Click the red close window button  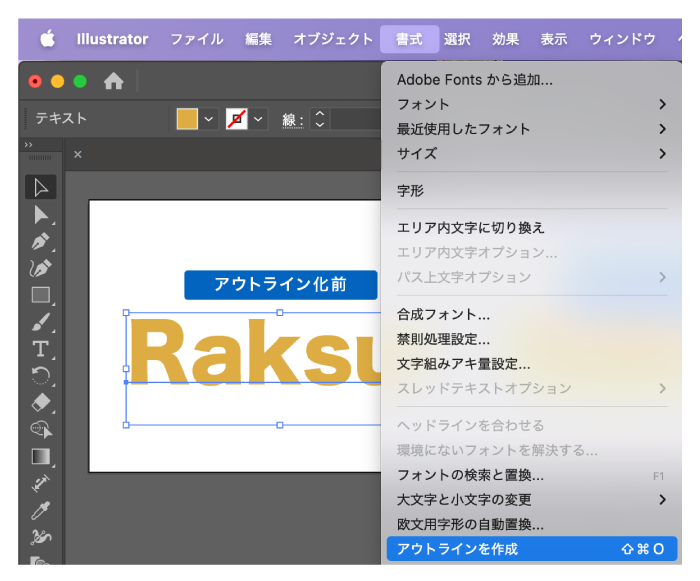click(35, 81)
